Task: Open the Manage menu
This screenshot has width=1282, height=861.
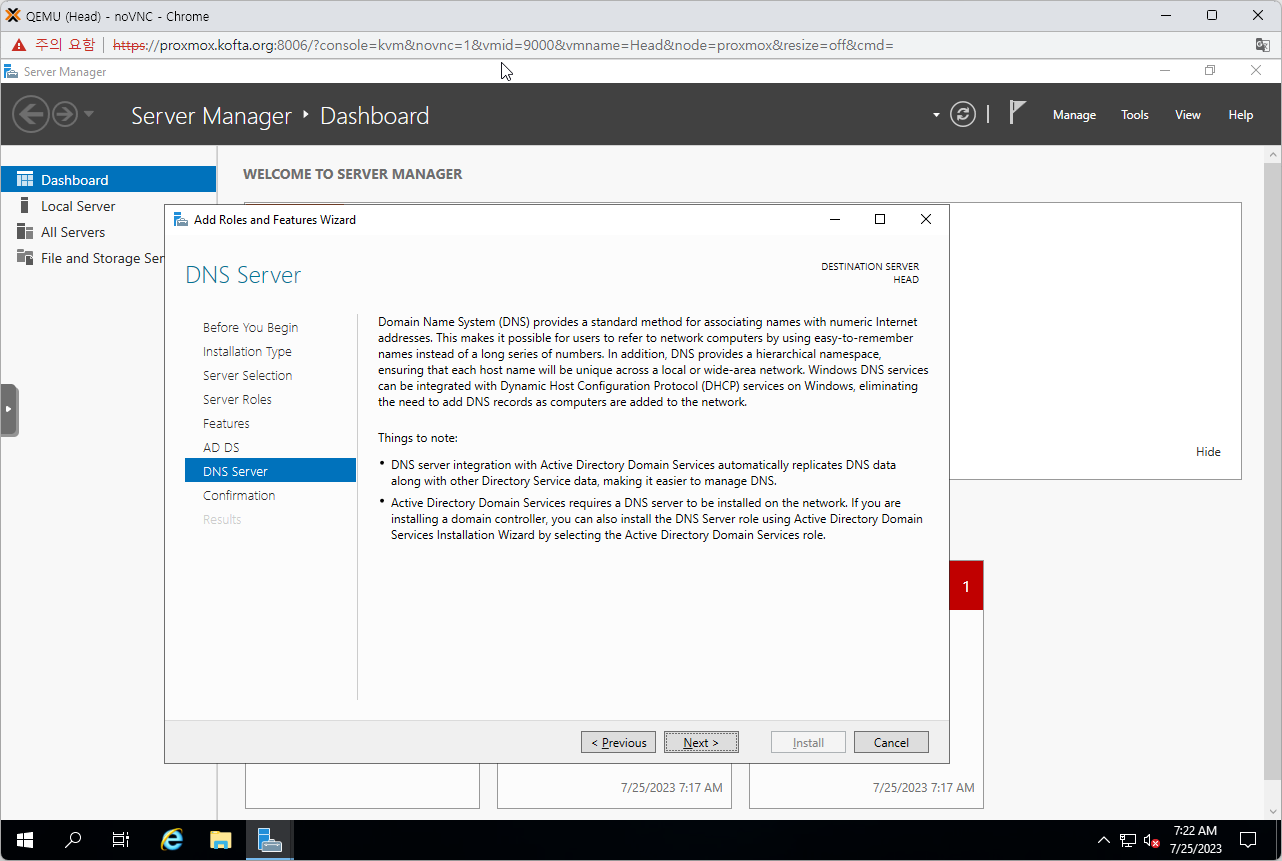Action: [x=1074, y=115]
